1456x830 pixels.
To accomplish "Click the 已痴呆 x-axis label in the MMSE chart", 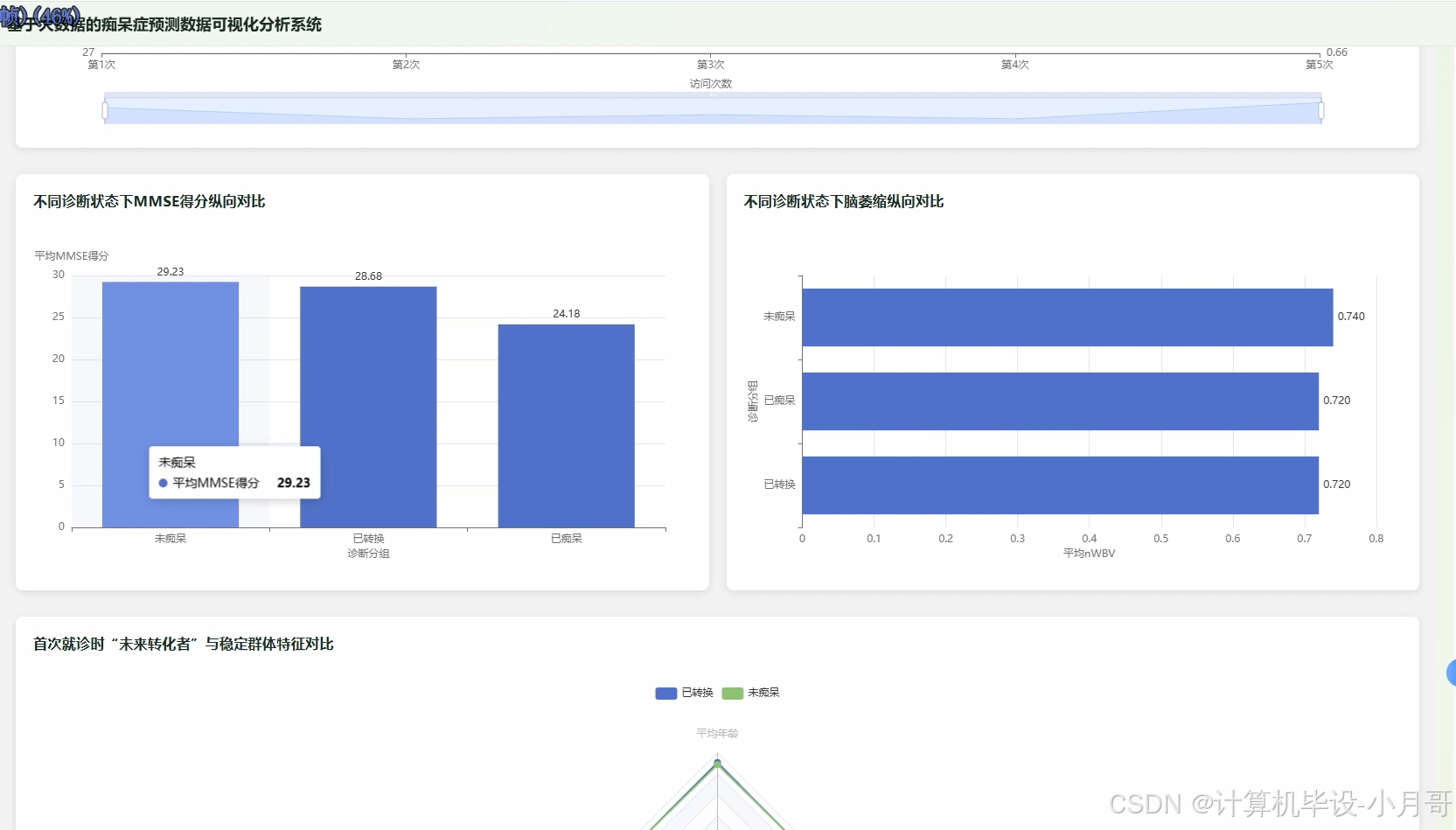I will pyautogui.click(x=566, y=539).
